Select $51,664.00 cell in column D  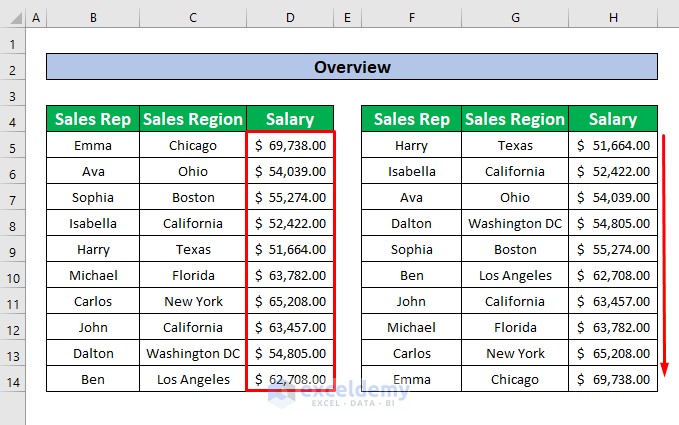[x=290, y=249]
